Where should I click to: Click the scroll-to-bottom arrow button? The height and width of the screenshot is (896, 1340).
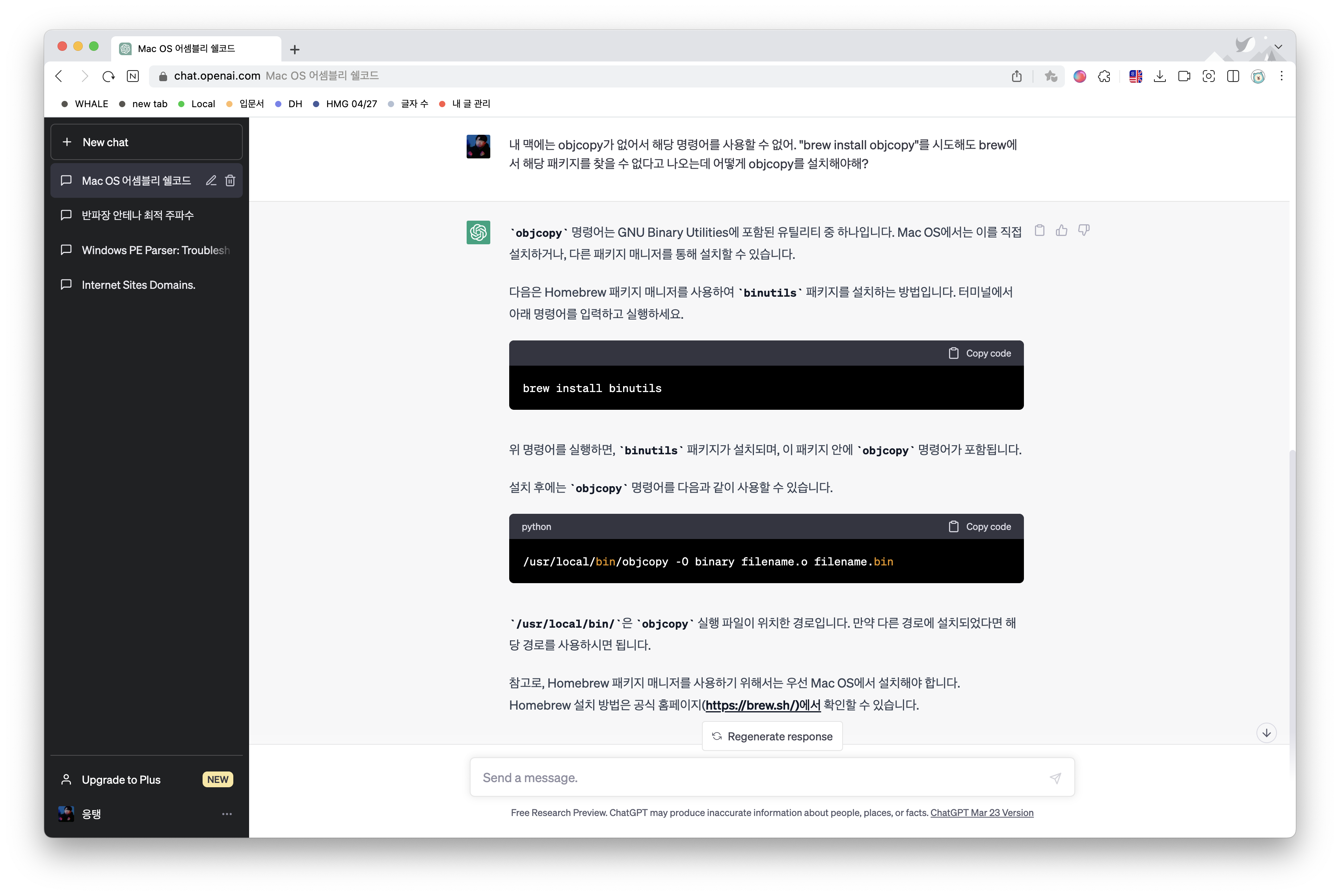point(1266,733)
